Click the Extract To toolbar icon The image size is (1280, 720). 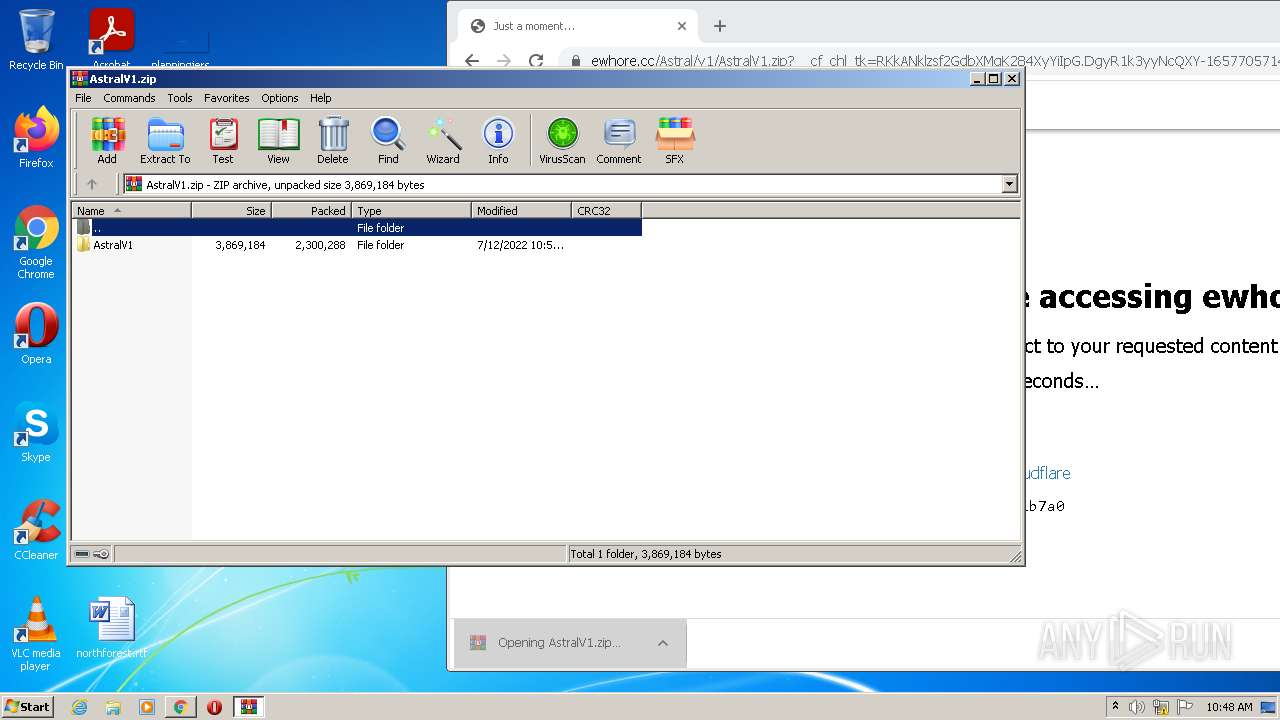pyautogui.click(x=165, y=141)
